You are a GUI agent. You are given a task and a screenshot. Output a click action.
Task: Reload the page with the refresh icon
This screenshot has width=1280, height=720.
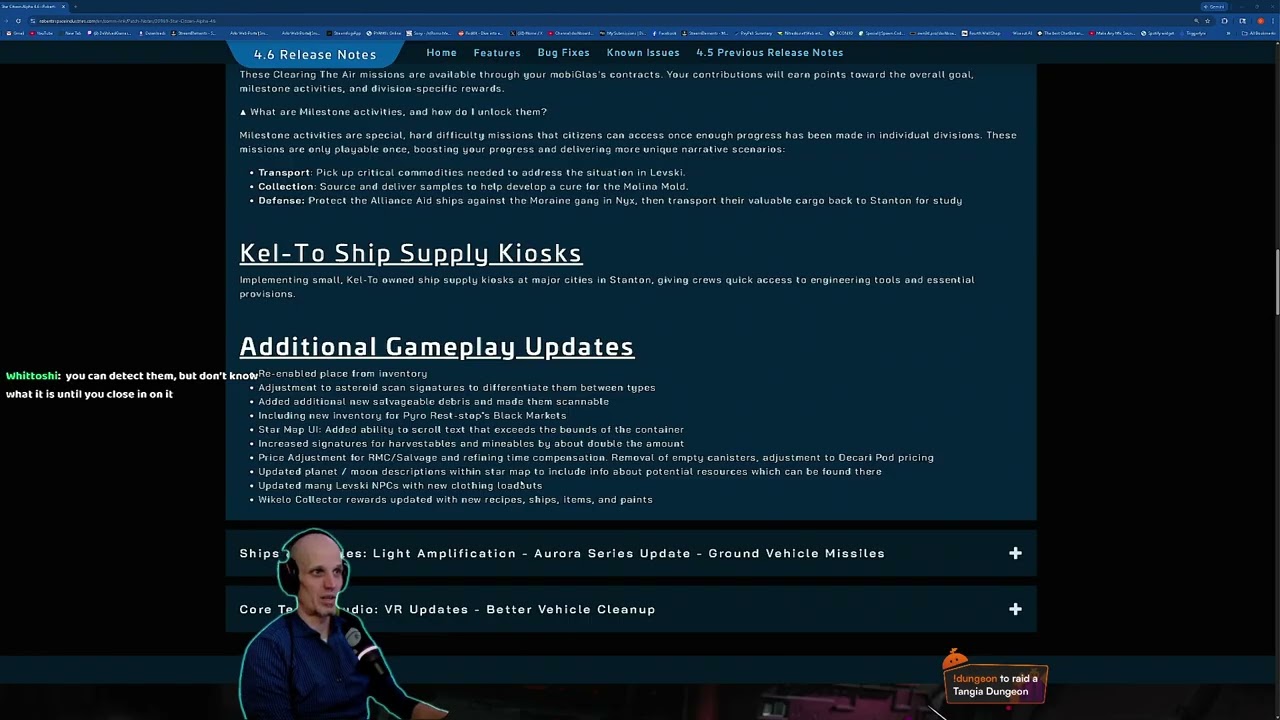click(x=18, y=21)
